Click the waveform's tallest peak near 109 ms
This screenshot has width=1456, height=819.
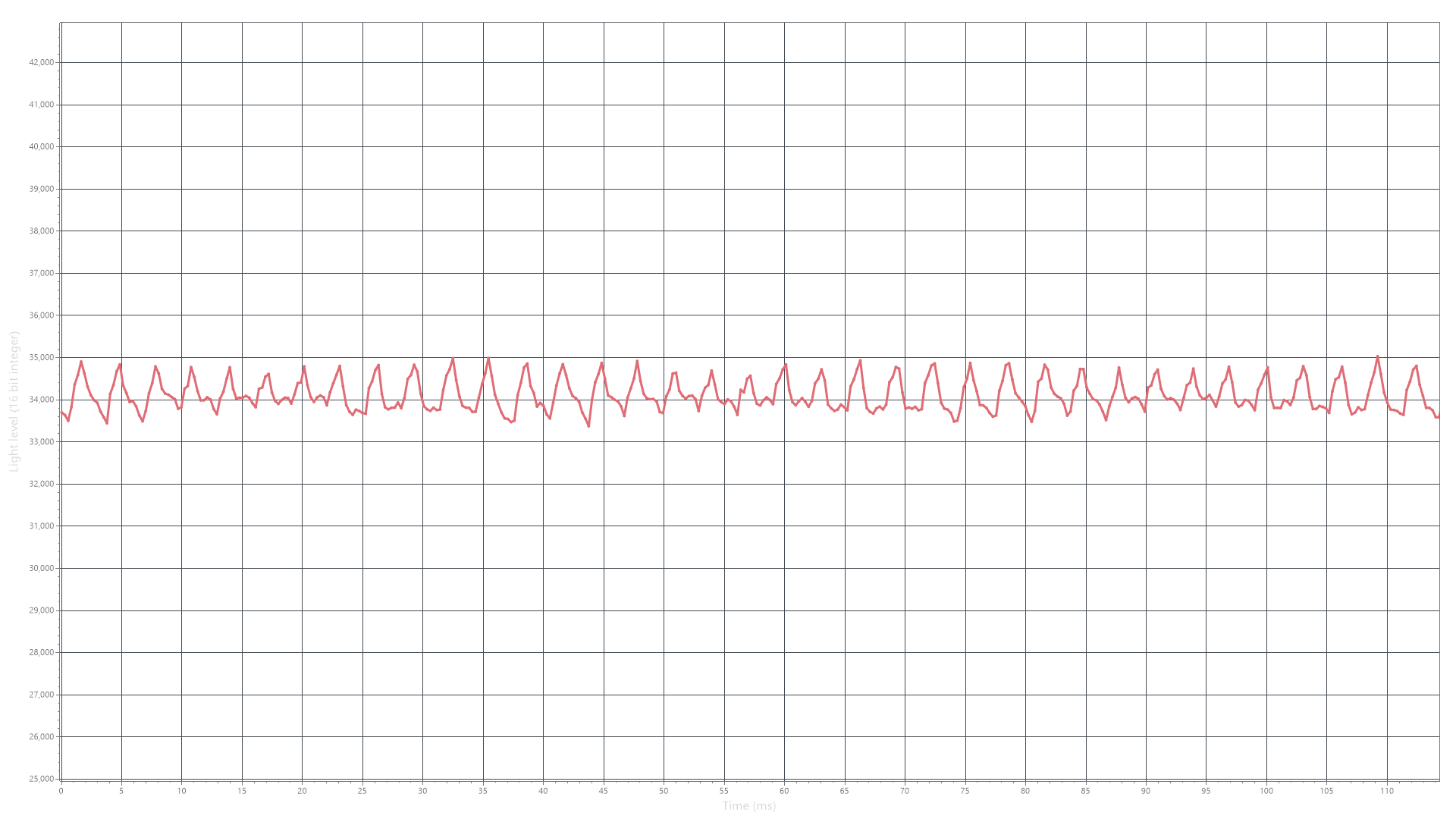click(1378, 356)
